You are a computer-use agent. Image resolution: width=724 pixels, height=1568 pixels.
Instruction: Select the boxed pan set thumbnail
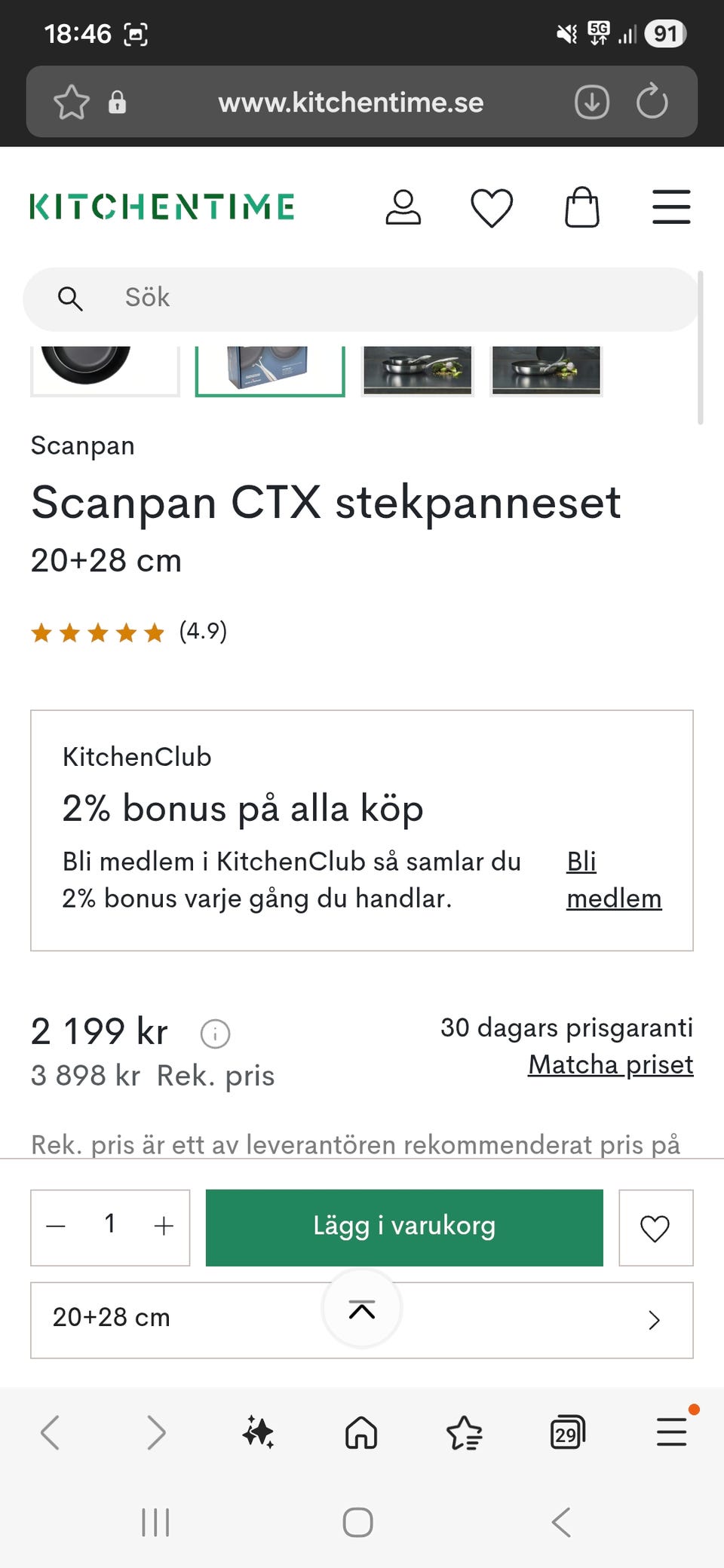tap(269, 369)
